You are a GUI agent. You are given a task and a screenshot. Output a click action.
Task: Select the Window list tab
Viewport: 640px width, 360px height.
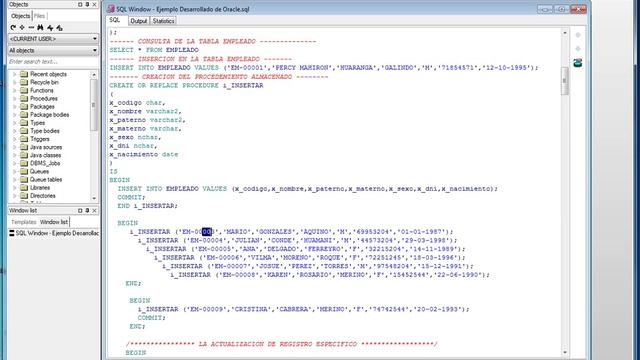tap(54, 222)
